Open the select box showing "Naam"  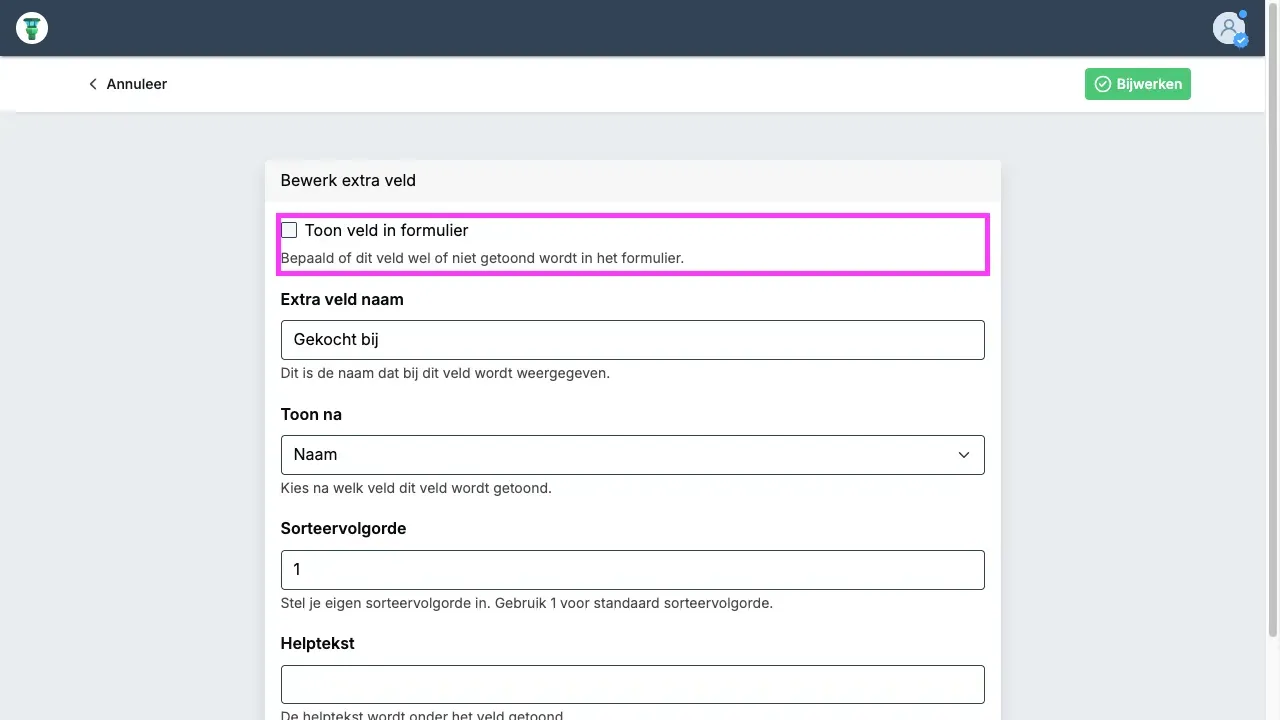620,455
